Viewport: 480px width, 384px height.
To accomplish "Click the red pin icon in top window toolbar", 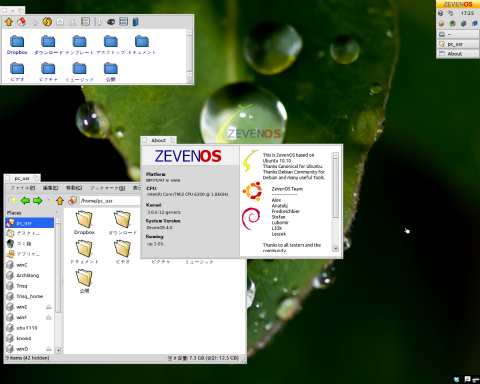I will point(22,22).
